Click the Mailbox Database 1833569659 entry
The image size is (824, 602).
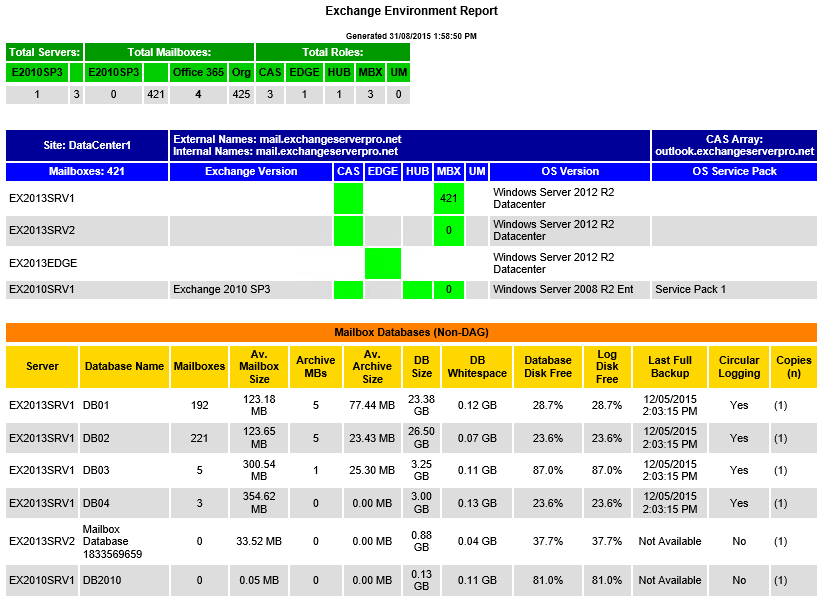(x=112, y=541)
